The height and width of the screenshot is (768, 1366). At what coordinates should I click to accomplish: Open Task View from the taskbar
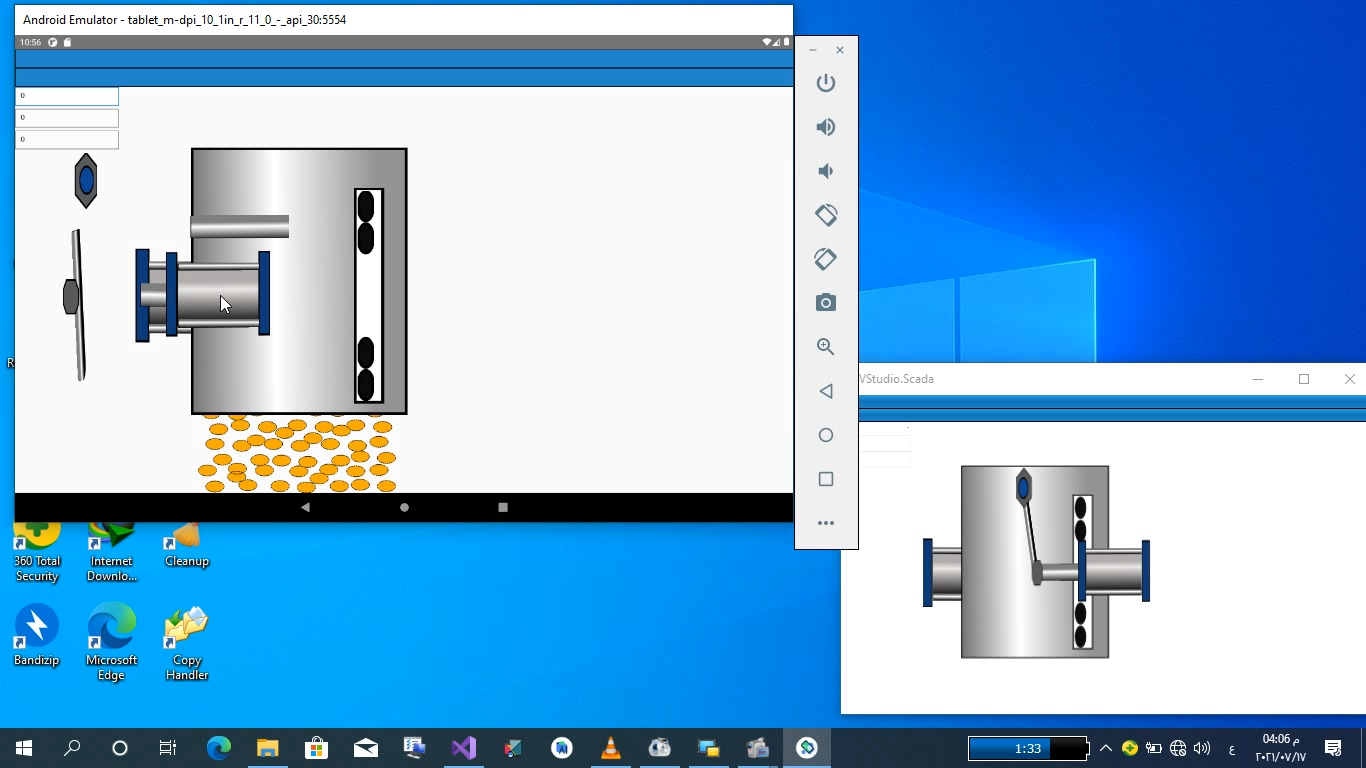click(x=168, y=748)
